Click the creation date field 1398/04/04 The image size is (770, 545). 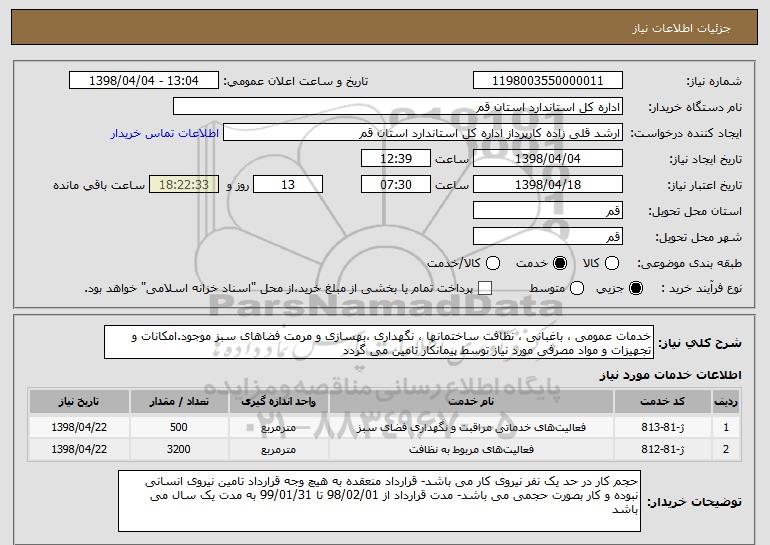coord(548,159)
